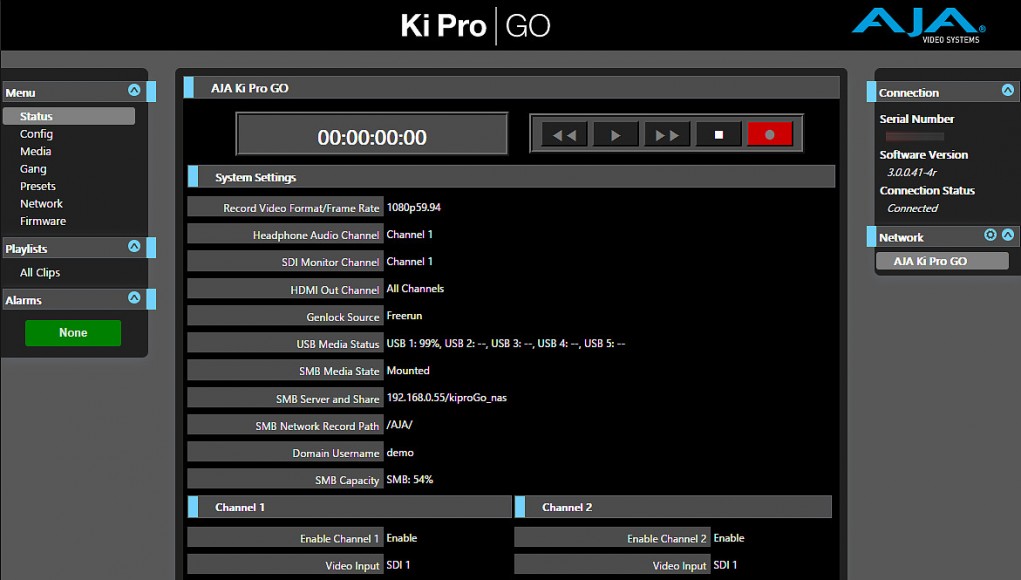Screen dimensions: 1021x580
Task: Open the Presets menu page
Action: click(38, 186)
